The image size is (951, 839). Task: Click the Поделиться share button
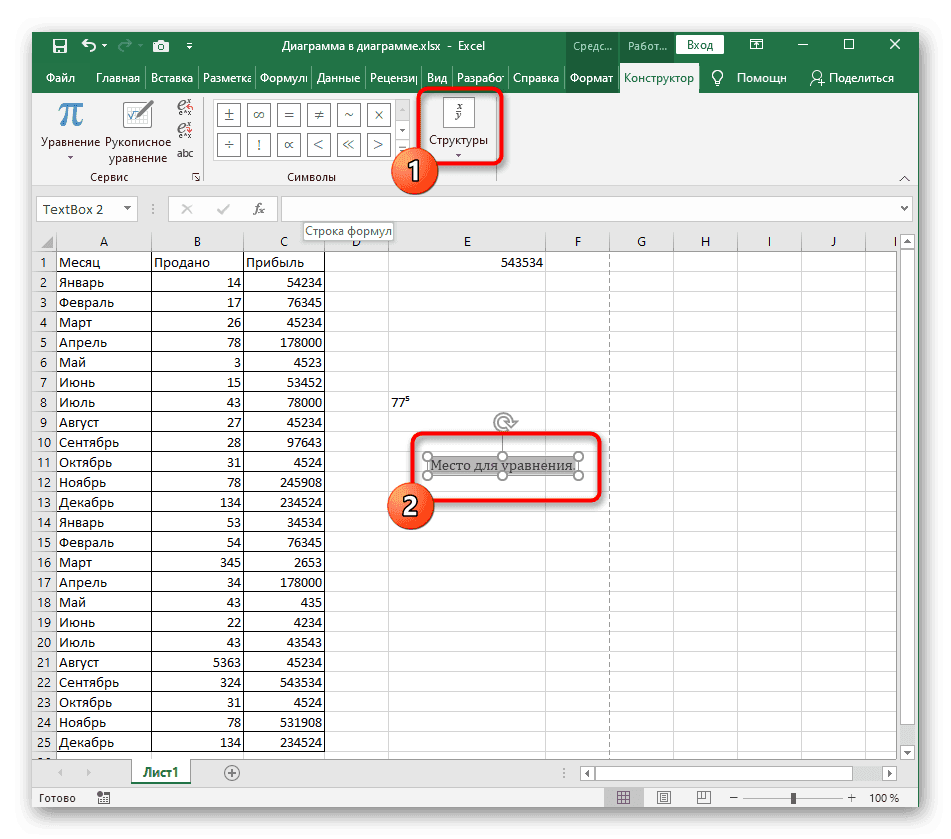tap(852, 78)
